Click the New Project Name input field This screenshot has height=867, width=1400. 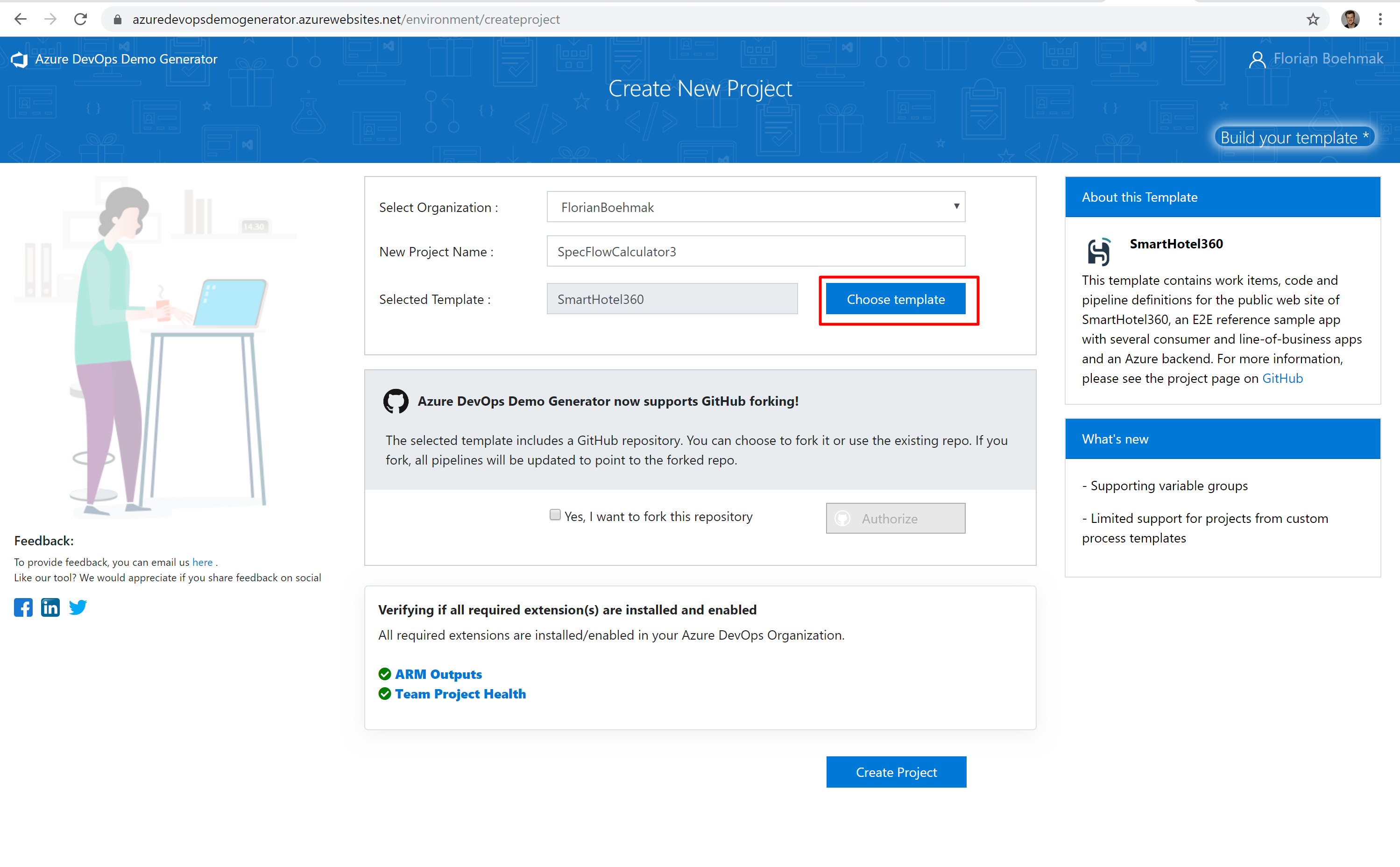756,252
